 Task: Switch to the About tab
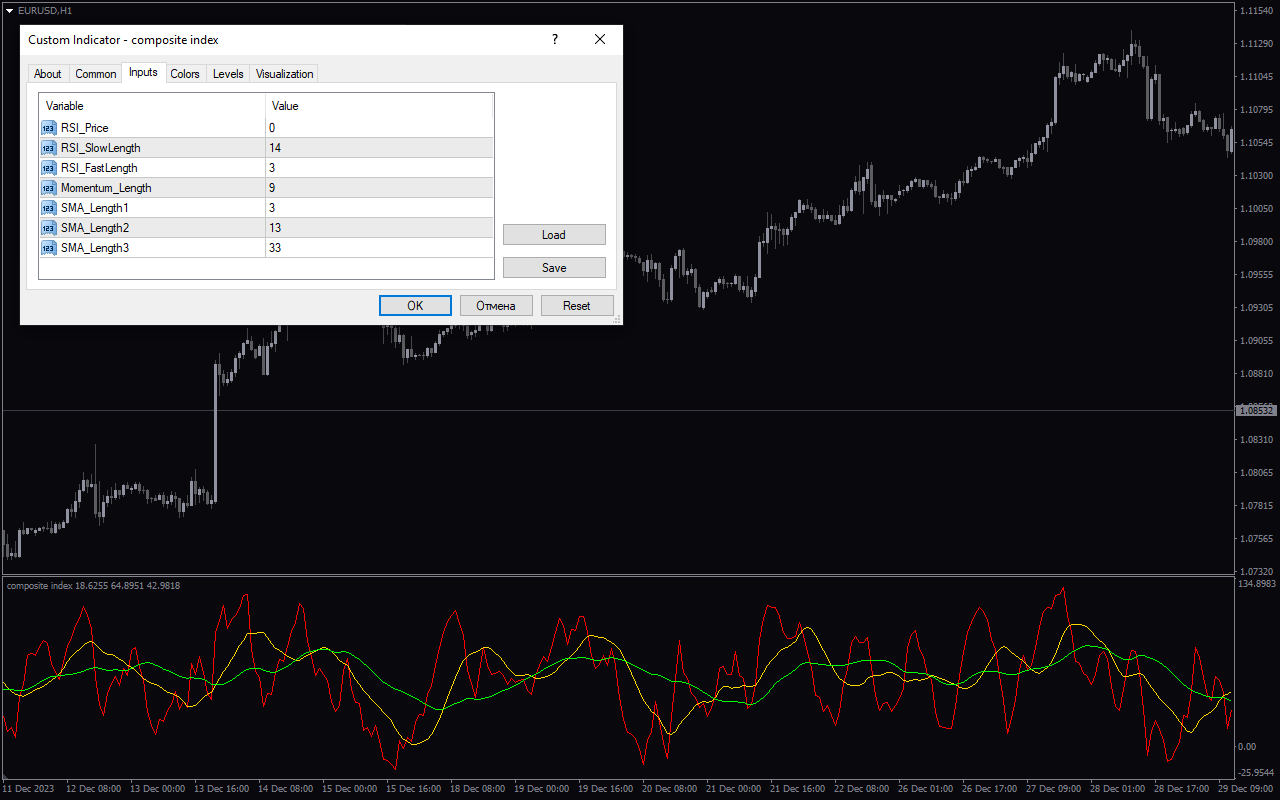[x=48, y=74]
